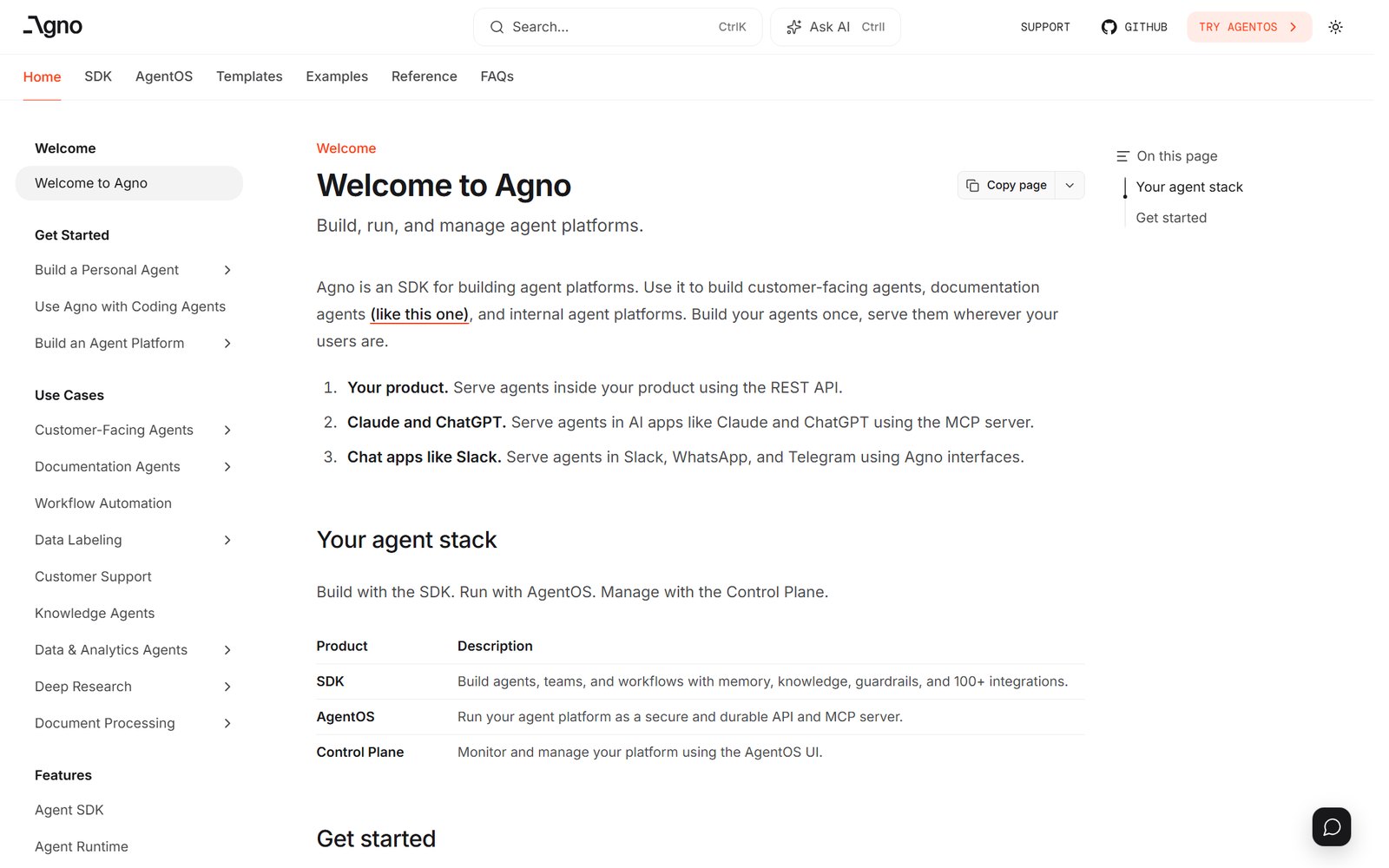Open the Copy page dropdown arrow
The width and height of the screenshot is (1389, 868).
point(1070,185)
